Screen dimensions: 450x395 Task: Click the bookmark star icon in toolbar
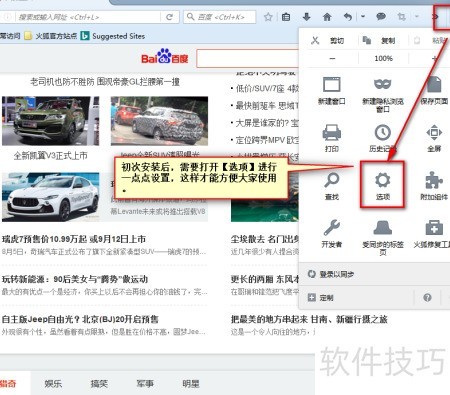click(x=268, y=17)
